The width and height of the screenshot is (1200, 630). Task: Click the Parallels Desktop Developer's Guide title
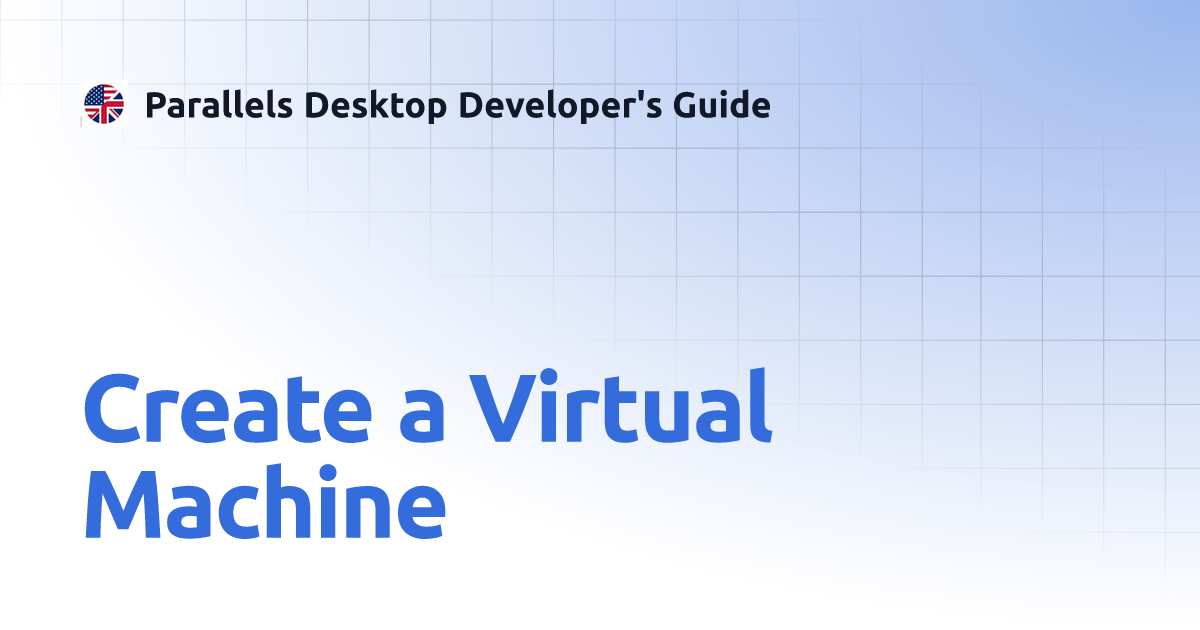458,105
